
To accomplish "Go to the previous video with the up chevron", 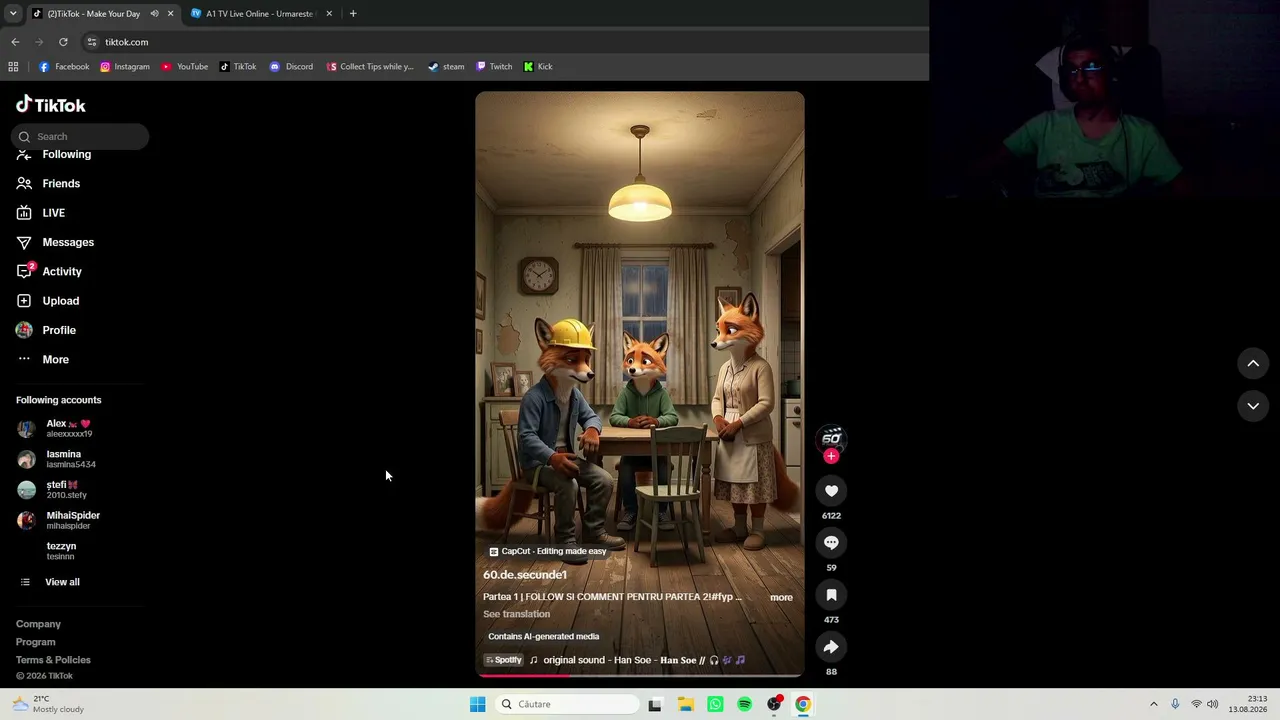I will (x=1253, y=364).
